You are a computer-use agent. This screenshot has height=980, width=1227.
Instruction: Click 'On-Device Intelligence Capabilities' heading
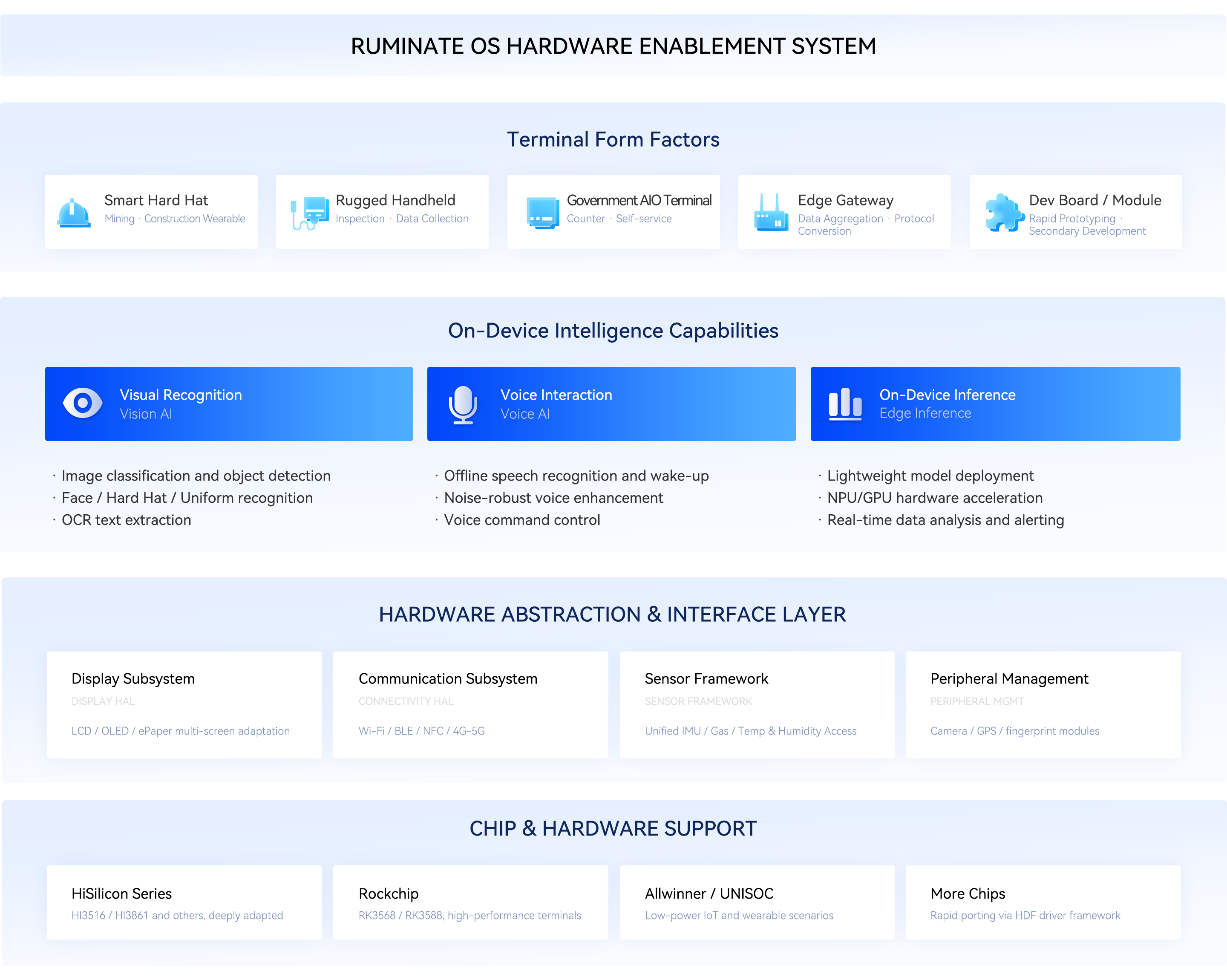(613, 331)
